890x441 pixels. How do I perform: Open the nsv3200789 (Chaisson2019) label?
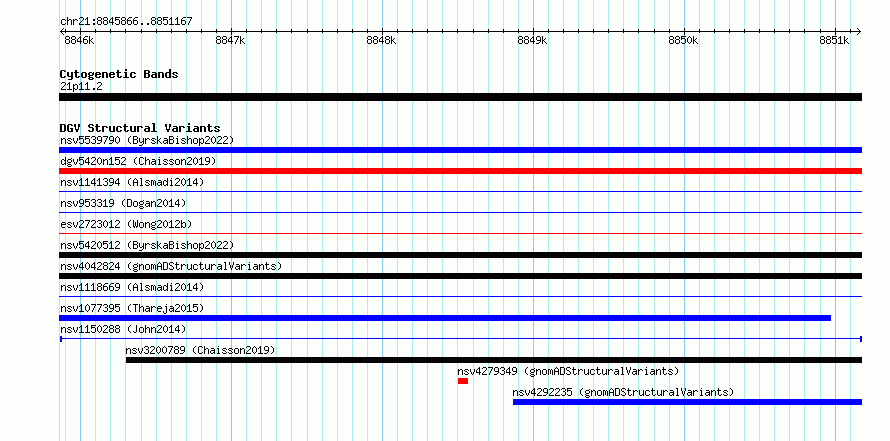click(x=200, y=350)
